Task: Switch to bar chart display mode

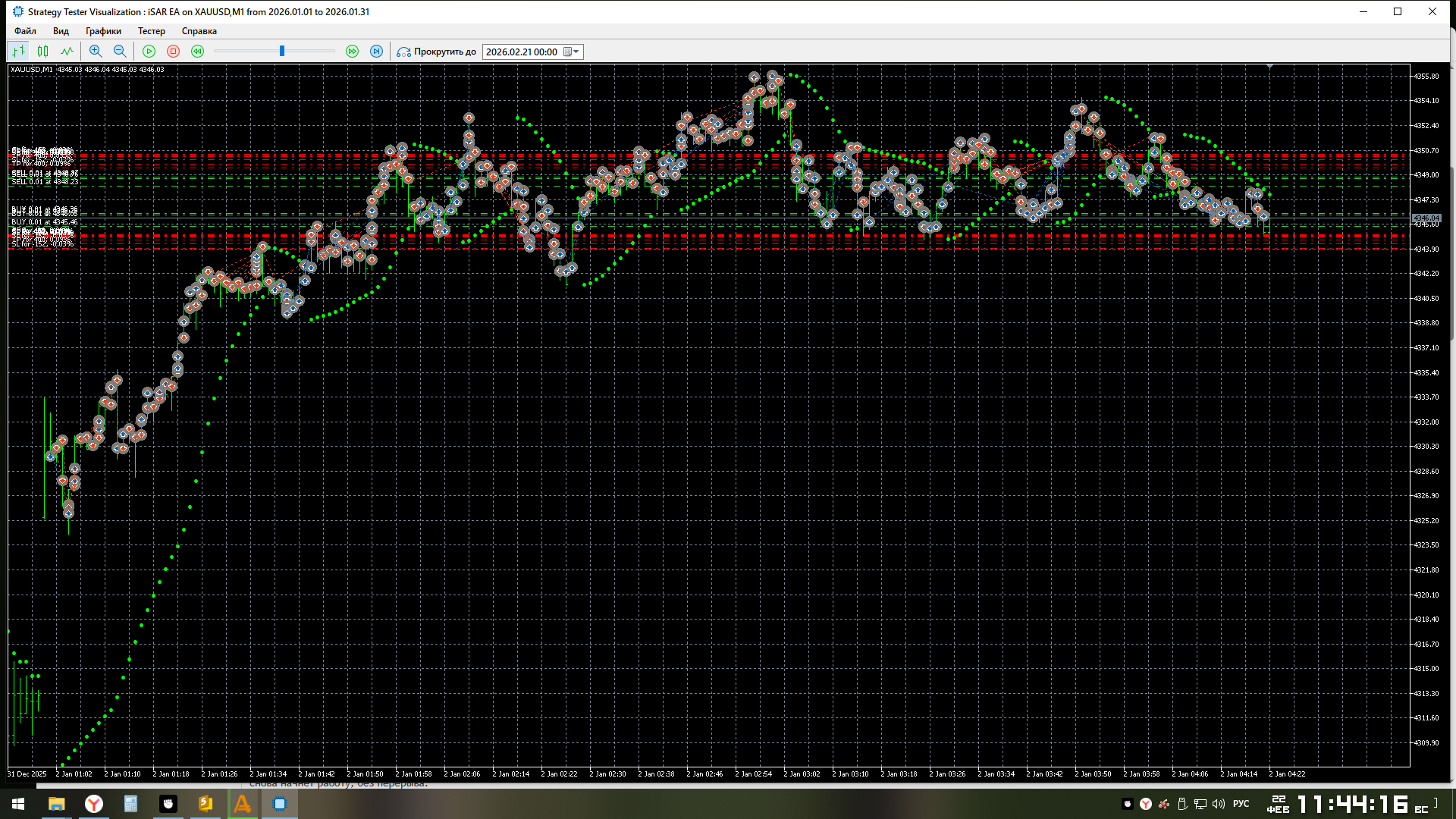Action: [x=19, y=52]
